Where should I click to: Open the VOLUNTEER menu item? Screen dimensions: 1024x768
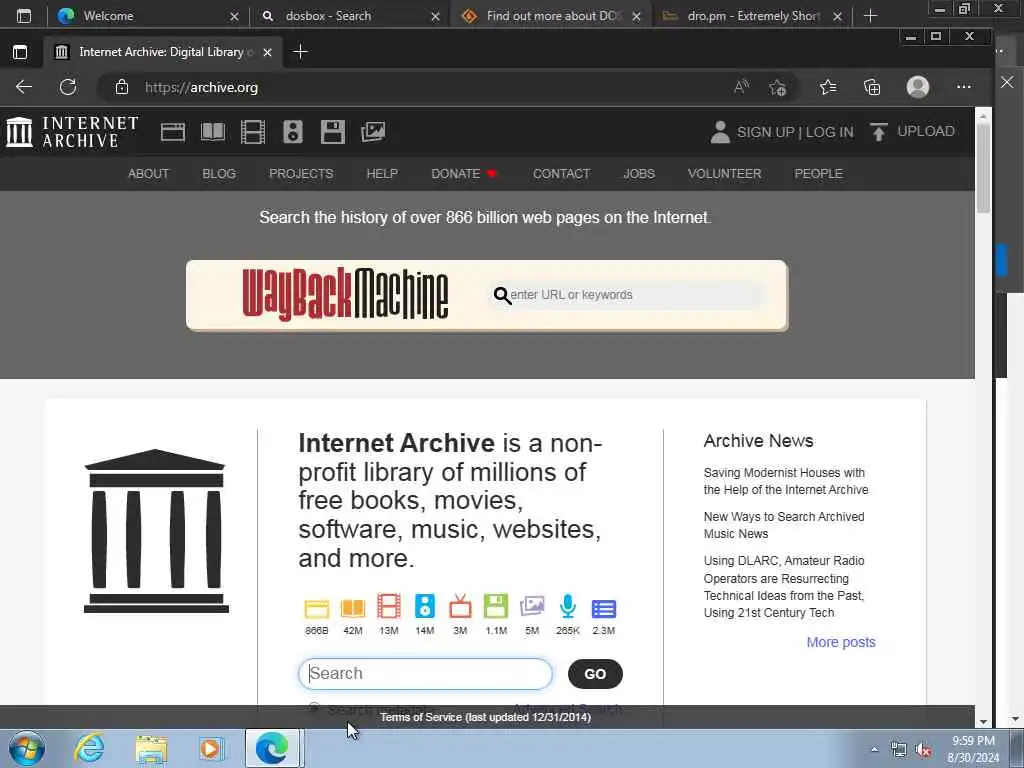tap(724, 174)
